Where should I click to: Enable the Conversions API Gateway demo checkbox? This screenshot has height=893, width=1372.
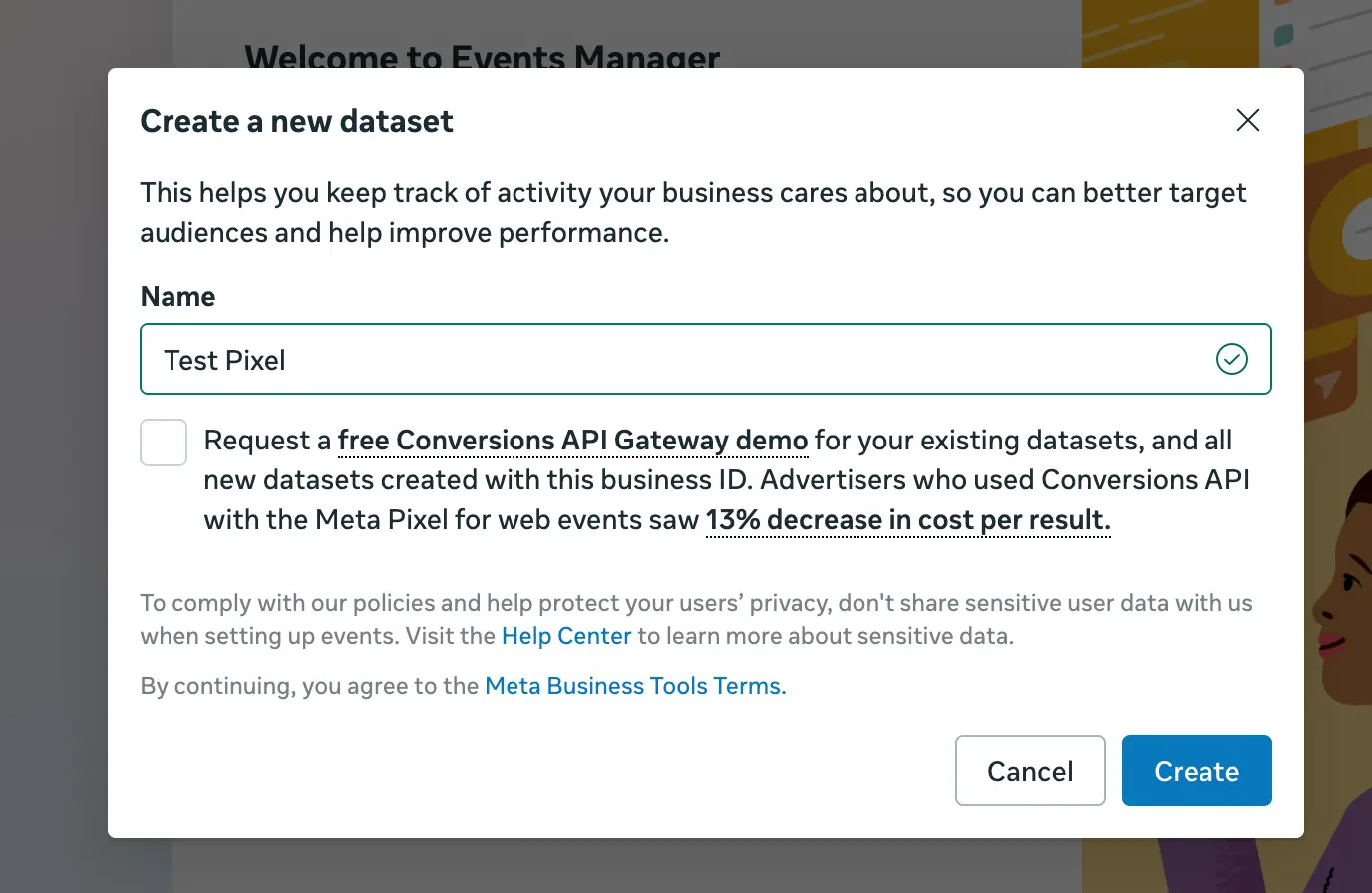pos(164,443)
